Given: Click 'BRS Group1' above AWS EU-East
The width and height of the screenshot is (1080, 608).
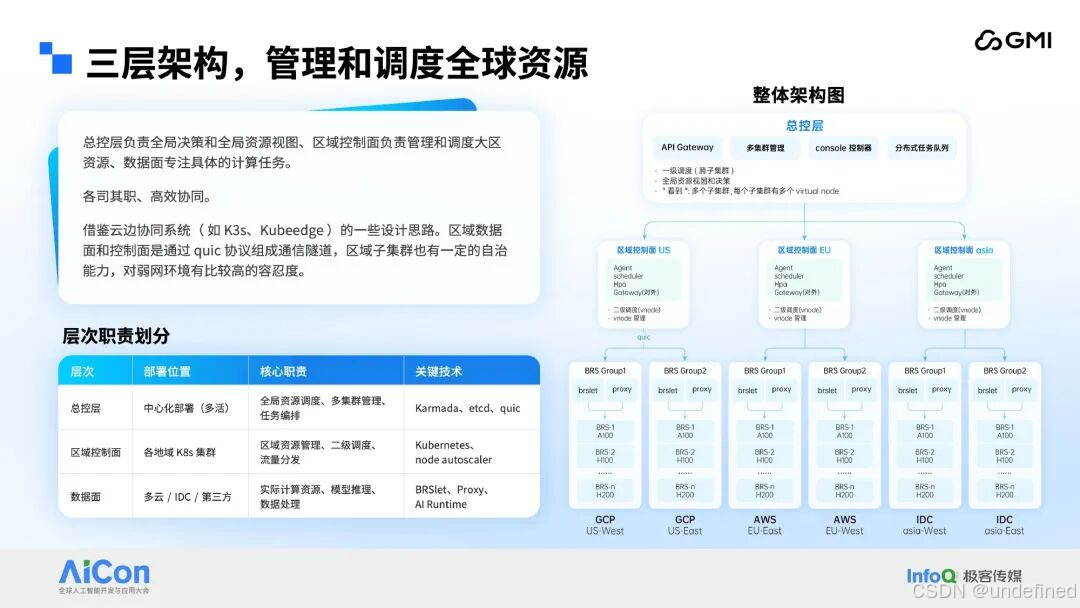Looking at the screenshot, I should pyautogui.click(x=765, y=370).
